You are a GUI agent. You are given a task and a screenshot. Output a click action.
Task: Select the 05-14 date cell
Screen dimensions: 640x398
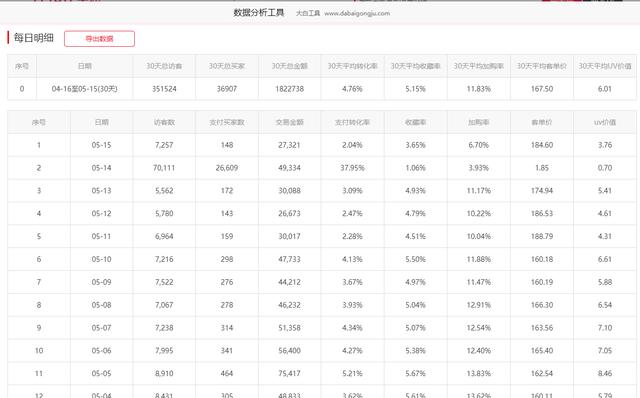[101, 168]
